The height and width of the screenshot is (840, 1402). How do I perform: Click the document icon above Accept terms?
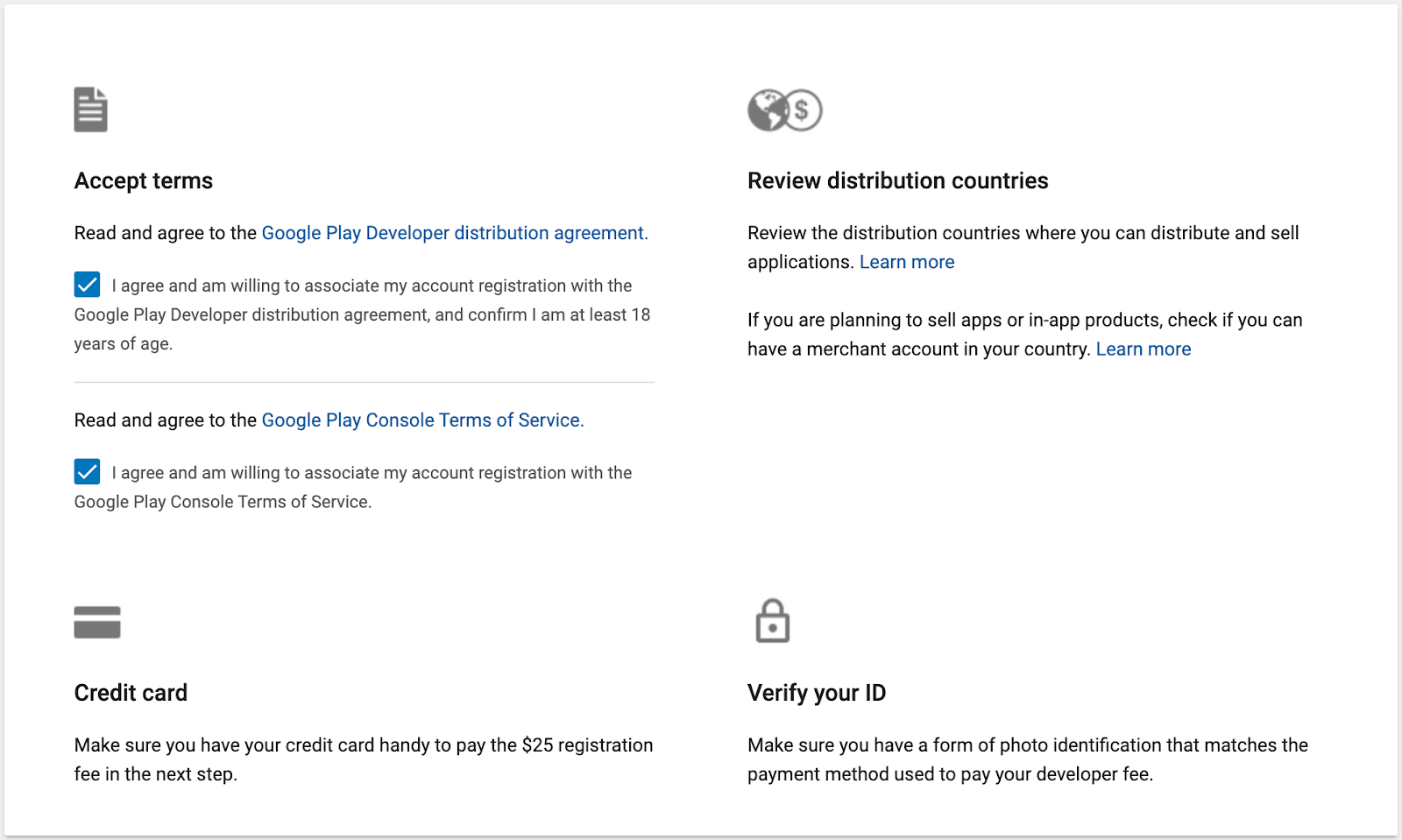coord(90,109)
